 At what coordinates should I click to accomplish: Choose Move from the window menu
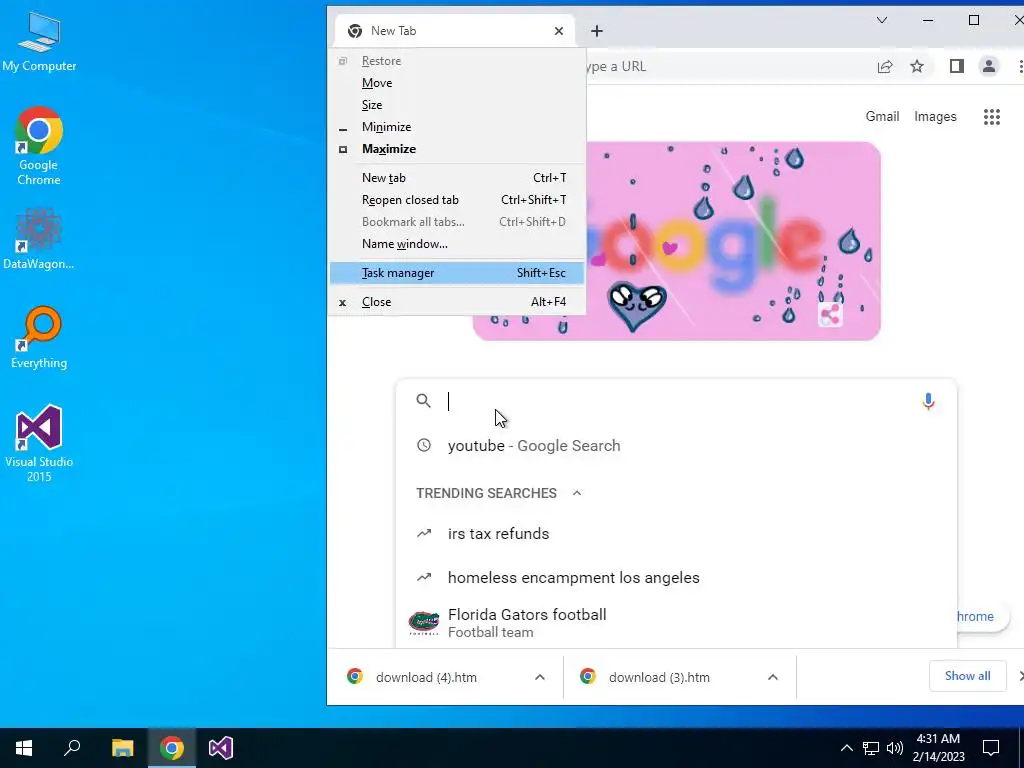(456, 83)
